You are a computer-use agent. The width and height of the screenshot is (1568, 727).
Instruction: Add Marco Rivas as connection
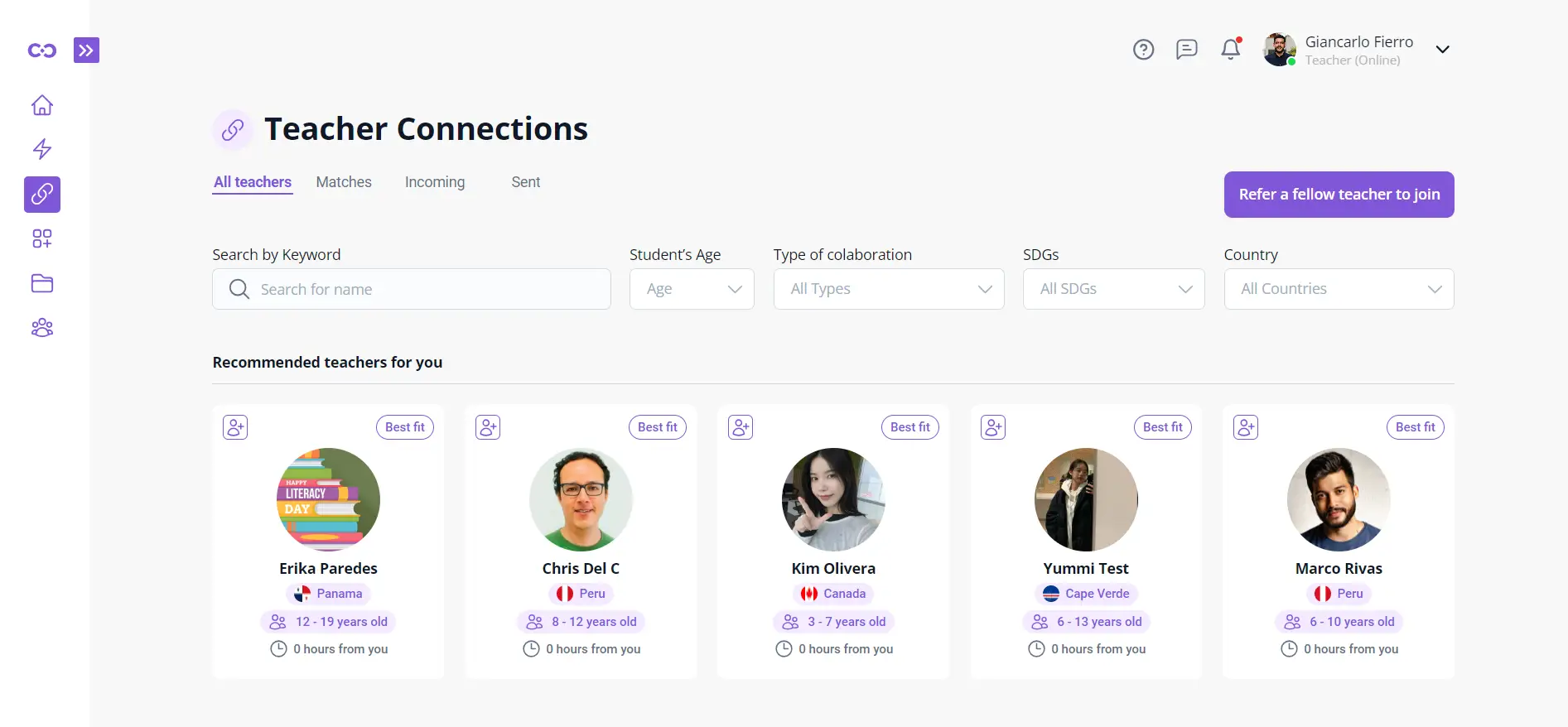(1246, 427)
